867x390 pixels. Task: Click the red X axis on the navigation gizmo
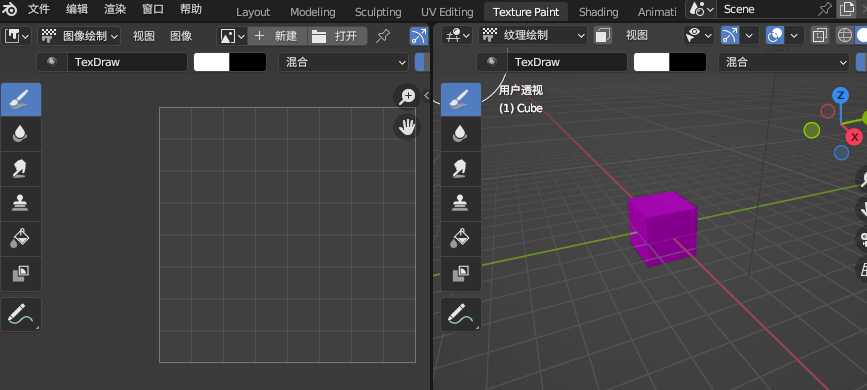pyautogui.click(x=854, y=137)
